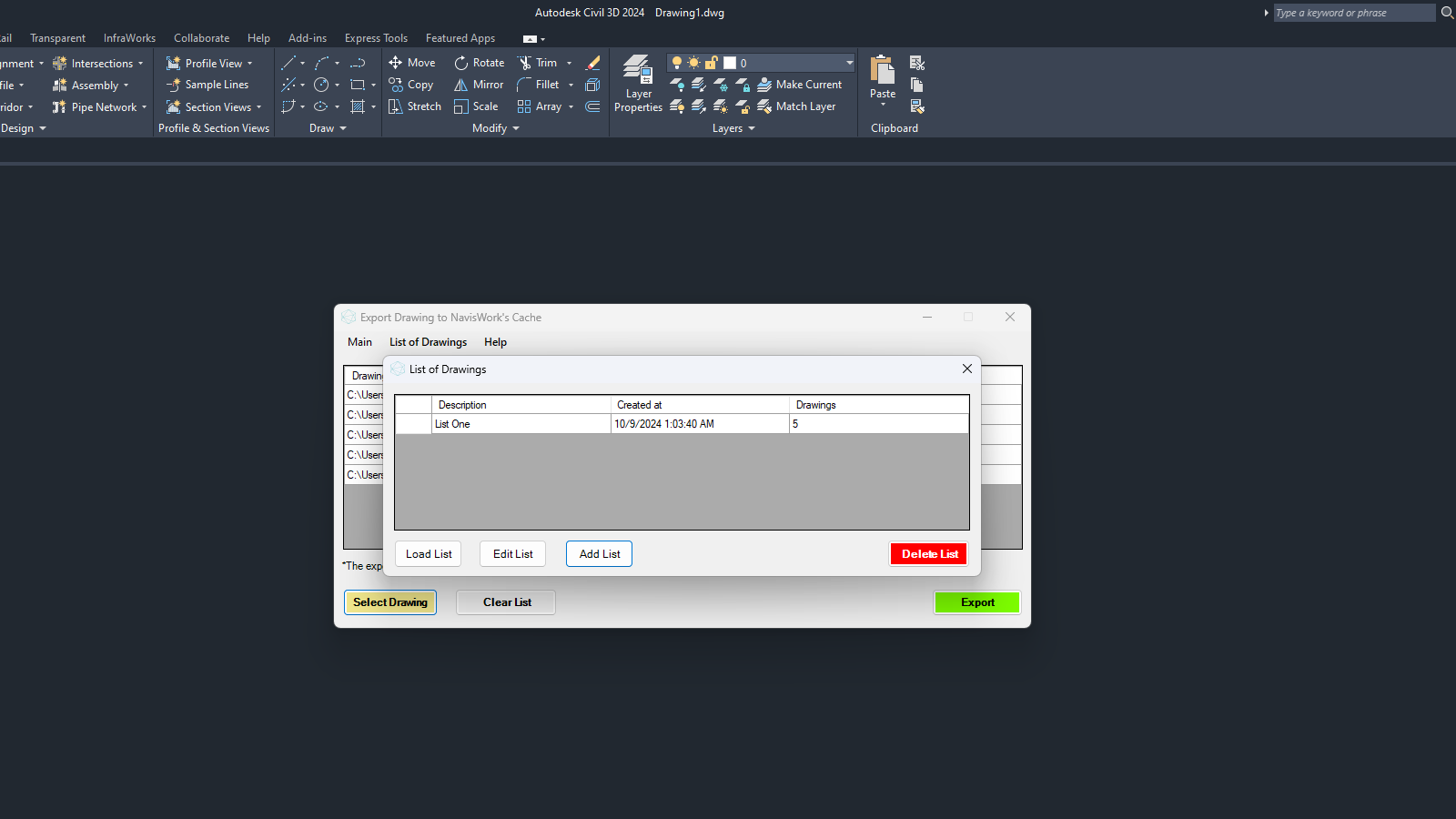Screen dimensions: 1456x819
Task: Open the Featured Apps ribbon tab
Action: [x=460, y=38]
